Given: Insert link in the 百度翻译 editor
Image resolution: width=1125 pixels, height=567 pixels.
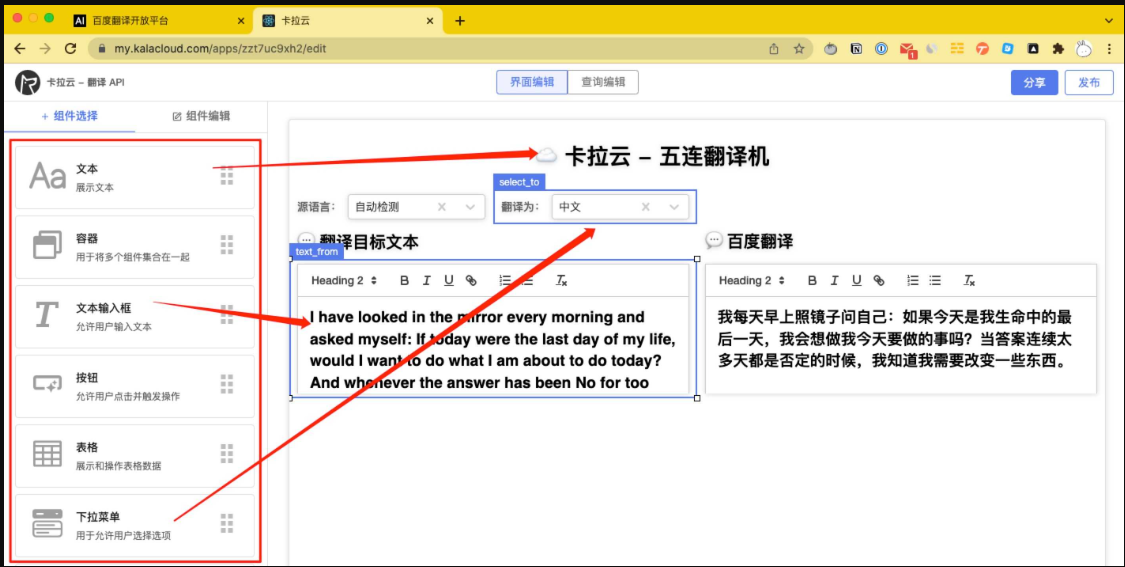Looking at the screenshot, I should pos(878,281).
